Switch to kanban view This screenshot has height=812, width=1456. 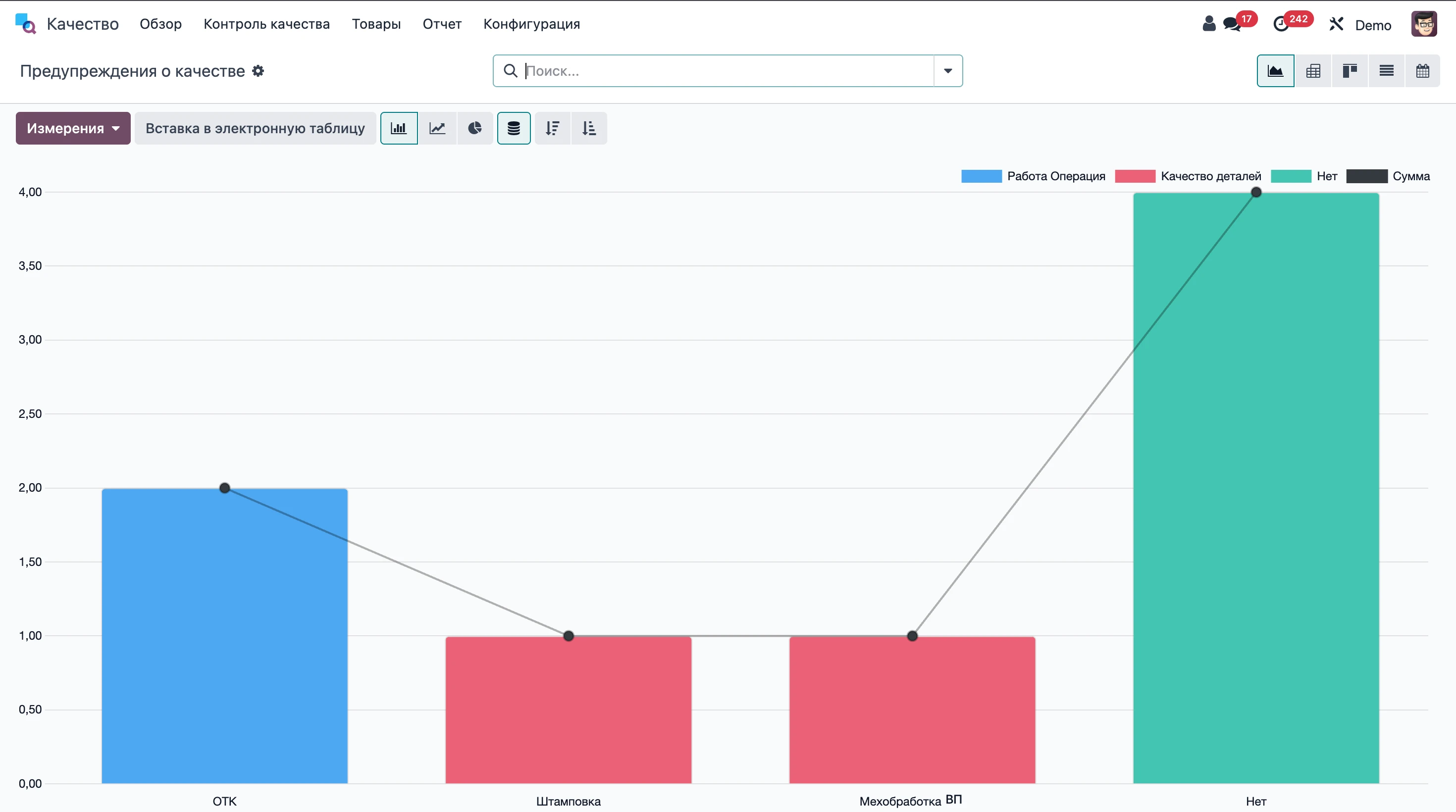coord(1350,71)
